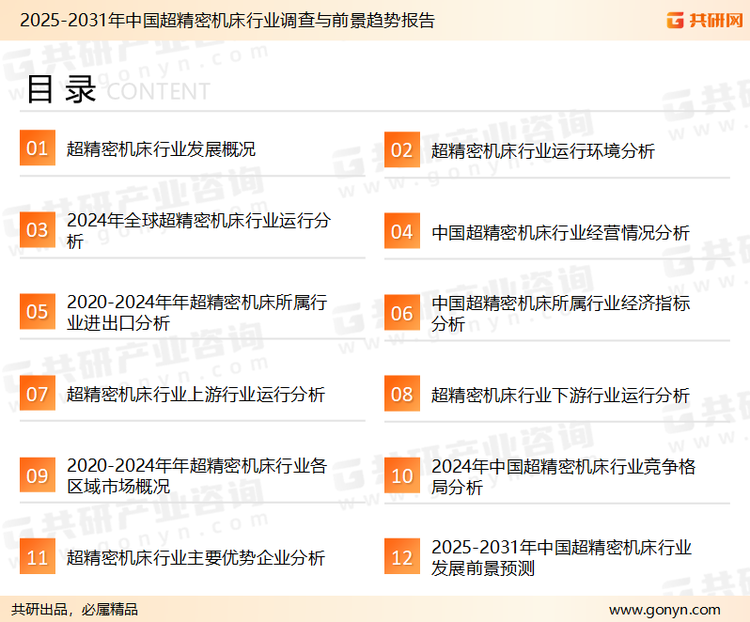Select chapter 超精密机床行业下游行业运行分析

560,395
